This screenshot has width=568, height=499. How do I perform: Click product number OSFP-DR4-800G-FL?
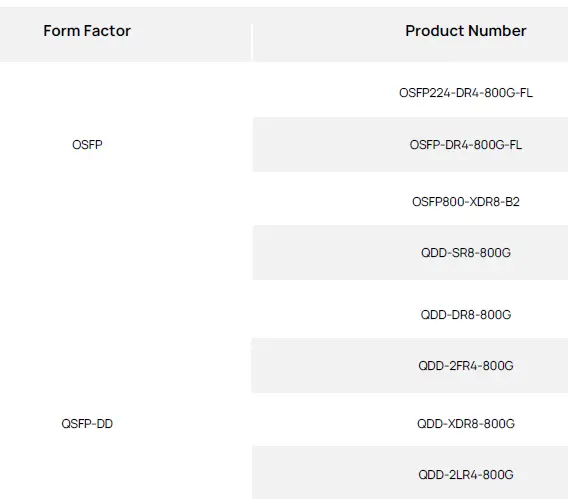[x=466, y=145]
